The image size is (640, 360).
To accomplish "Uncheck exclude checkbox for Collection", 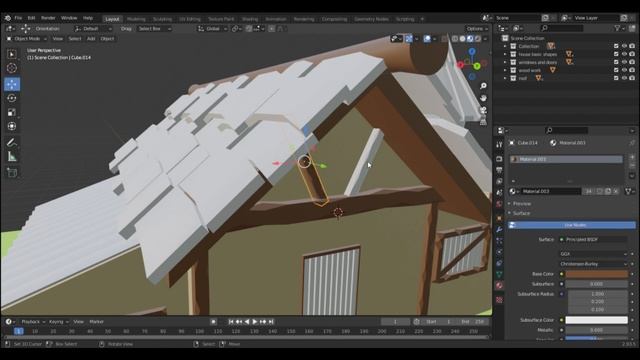I will point(616,46).
